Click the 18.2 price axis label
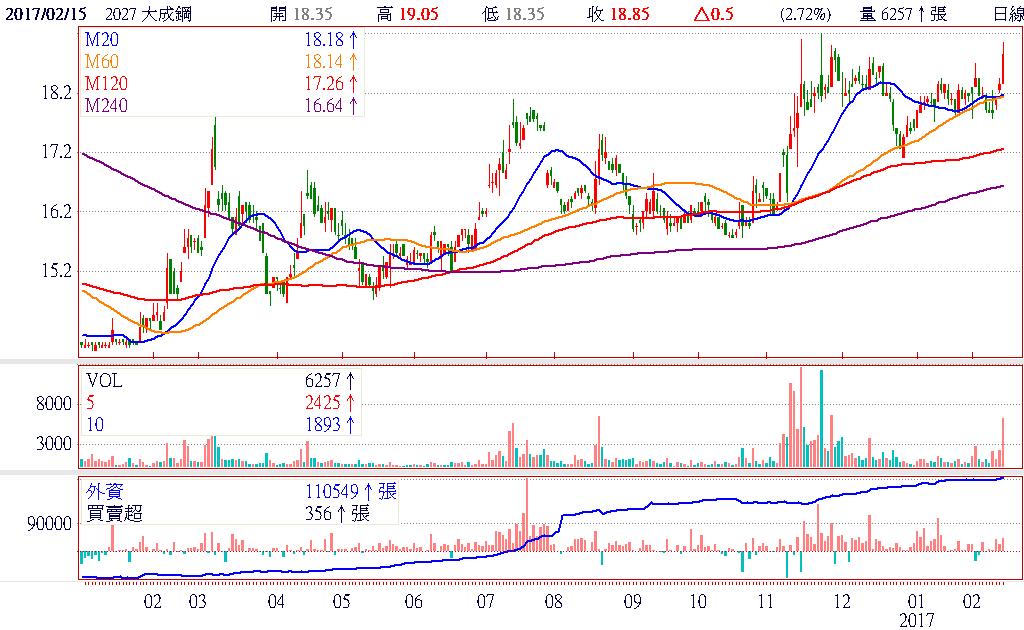1024x630 pixels. point(55,93)
